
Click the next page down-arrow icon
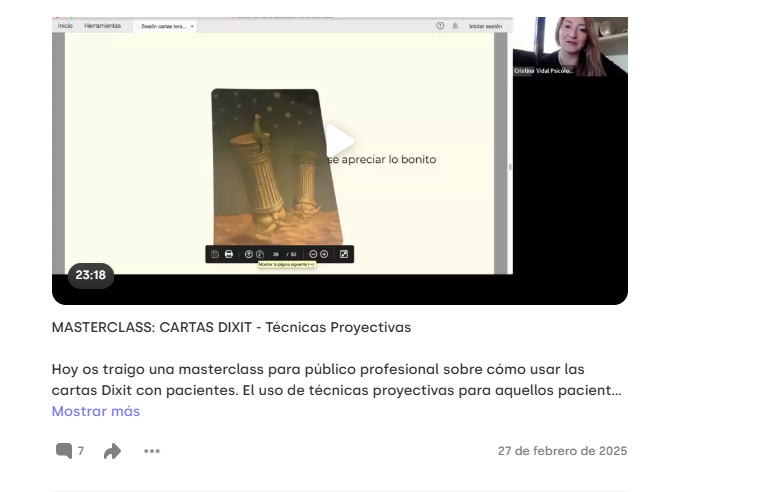click(260, 254)
